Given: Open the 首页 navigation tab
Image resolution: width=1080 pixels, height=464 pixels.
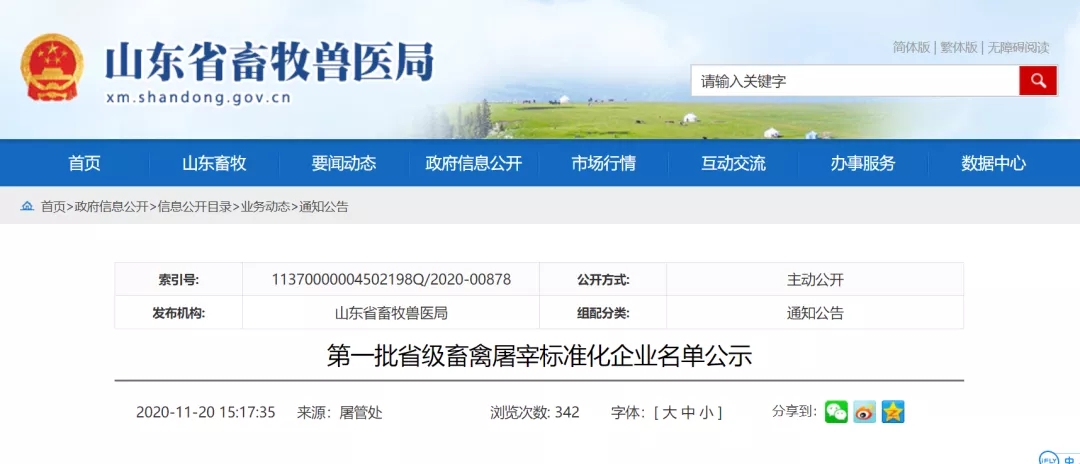Looking at the screenshot, I should tap(84, 163).
